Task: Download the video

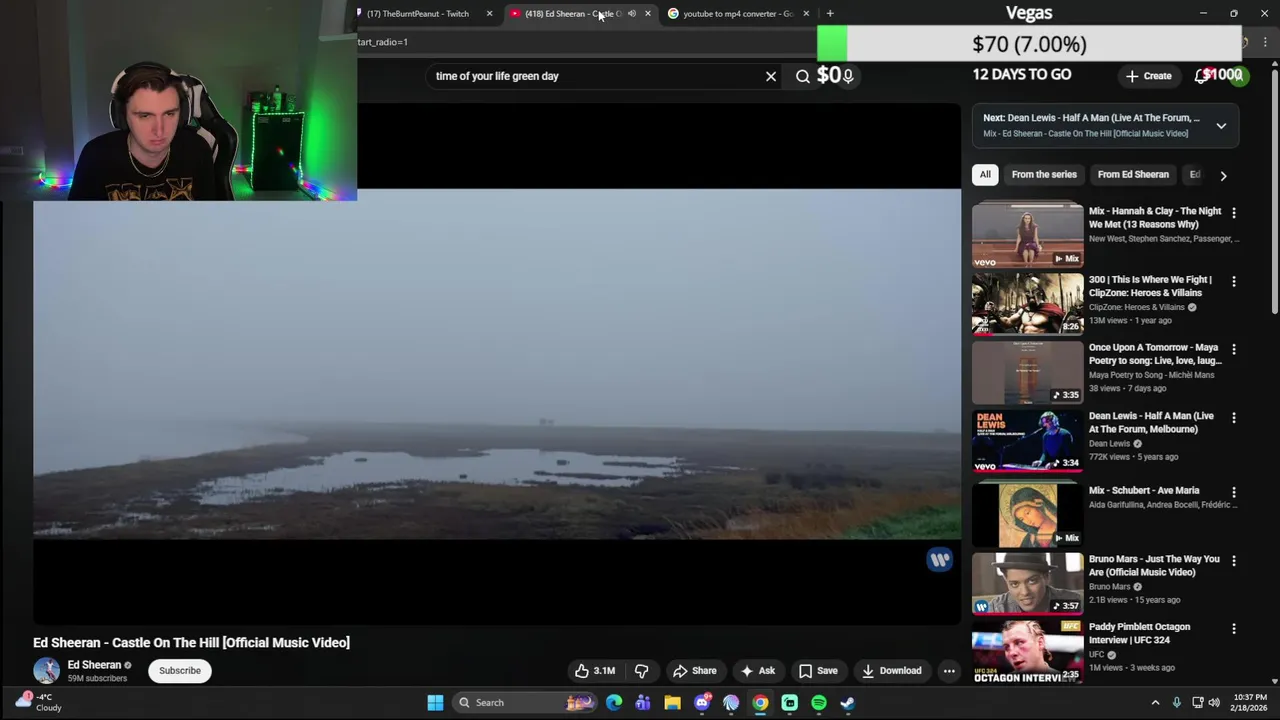Action: click(891, 671)
